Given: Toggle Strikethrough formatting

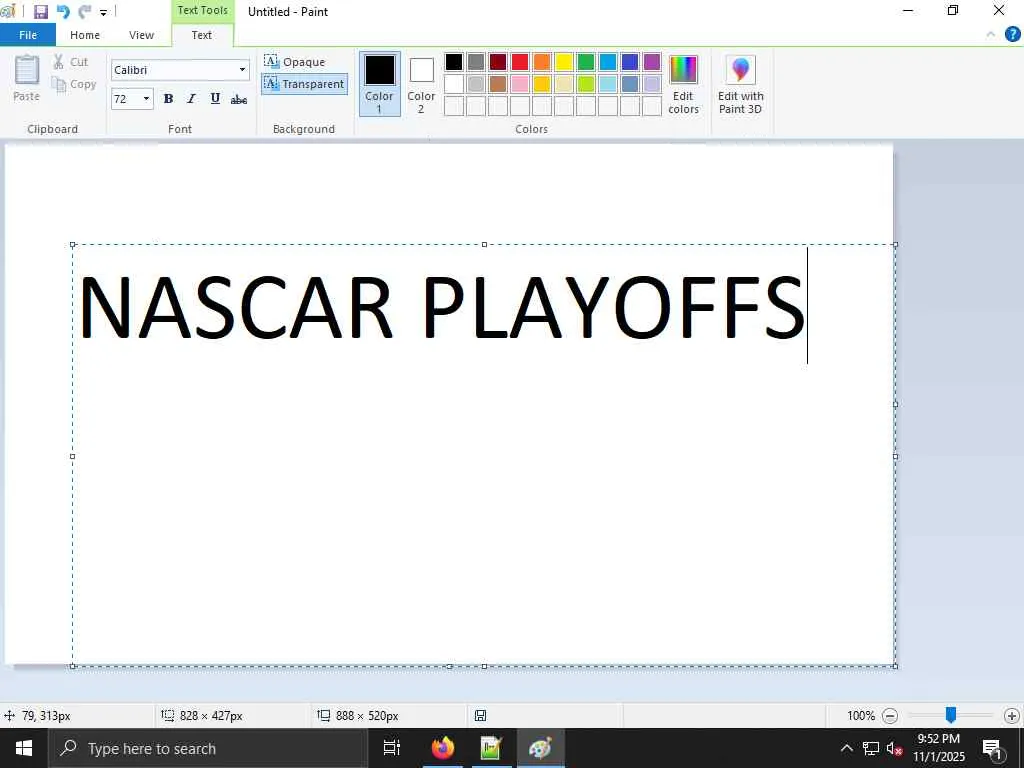Looking at the screenshot, I should point(239,99).
